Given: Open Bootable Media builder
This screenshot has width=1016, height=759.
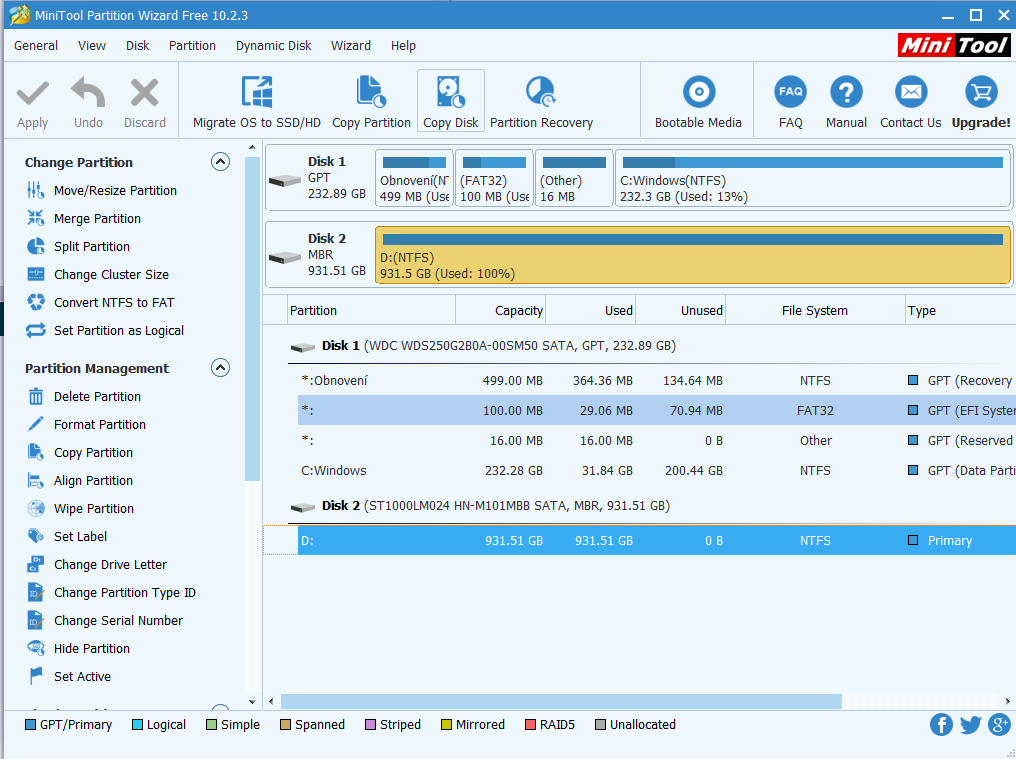Looking at the screenshot, I should (x=698, y=93).
